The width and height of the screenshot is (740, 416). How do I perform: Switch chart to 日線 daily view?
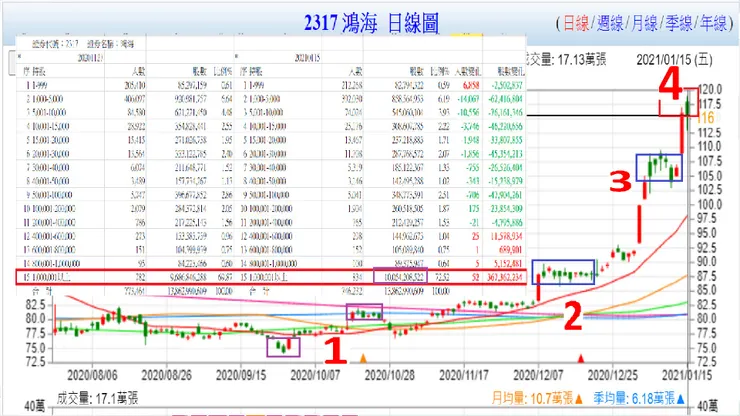(576, 23)
